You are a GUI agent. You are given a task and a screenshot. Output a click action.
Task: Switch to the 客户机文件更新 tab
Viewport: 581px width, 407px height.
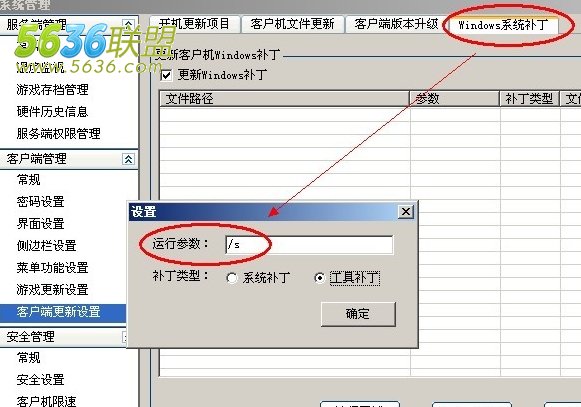point(293,24)
